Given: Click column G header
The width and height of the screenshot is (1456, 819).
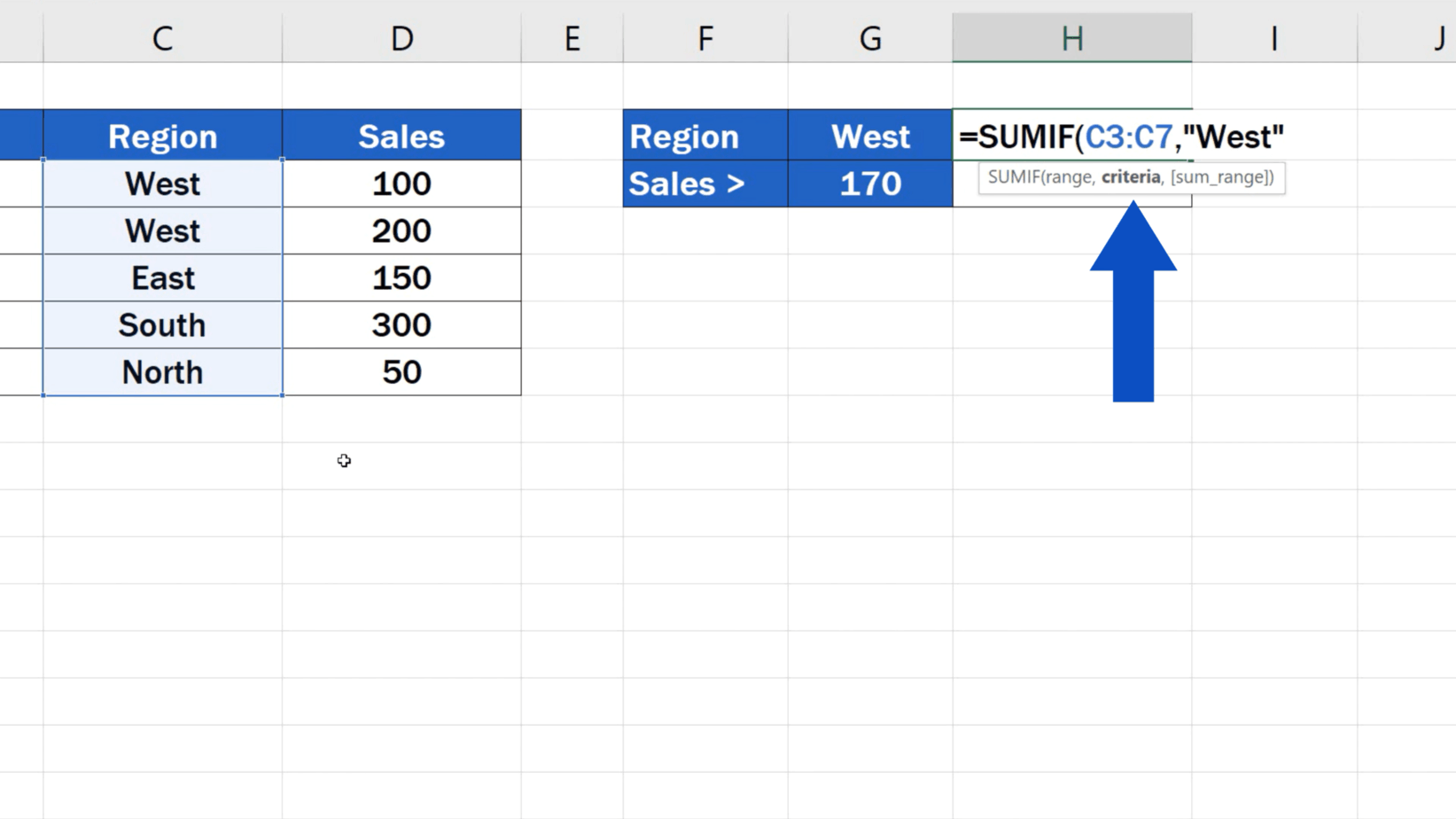Looking at the screenshot, I should (869, 38).
